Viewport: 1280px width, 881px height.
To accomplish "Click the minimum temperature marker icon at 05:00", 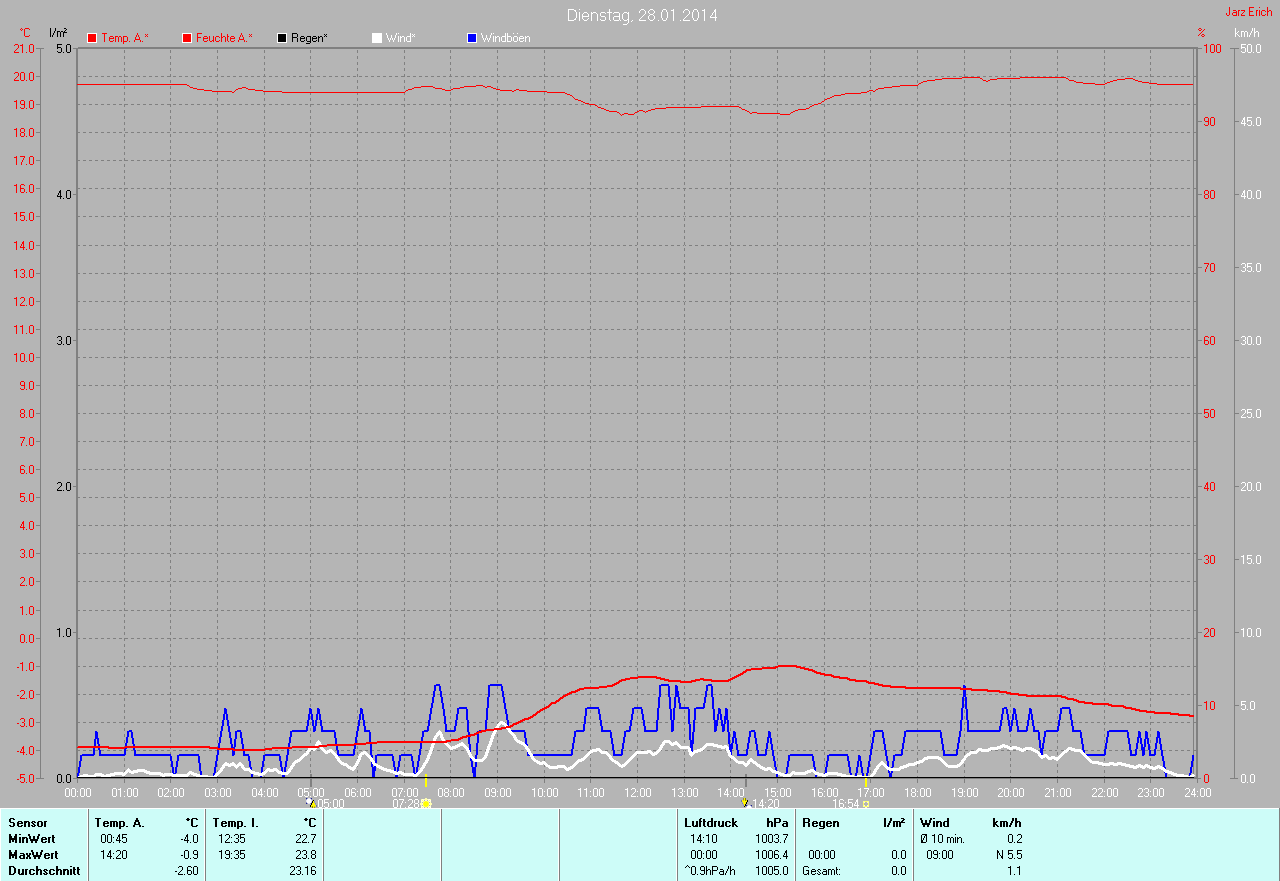I will tap(310, 802).
